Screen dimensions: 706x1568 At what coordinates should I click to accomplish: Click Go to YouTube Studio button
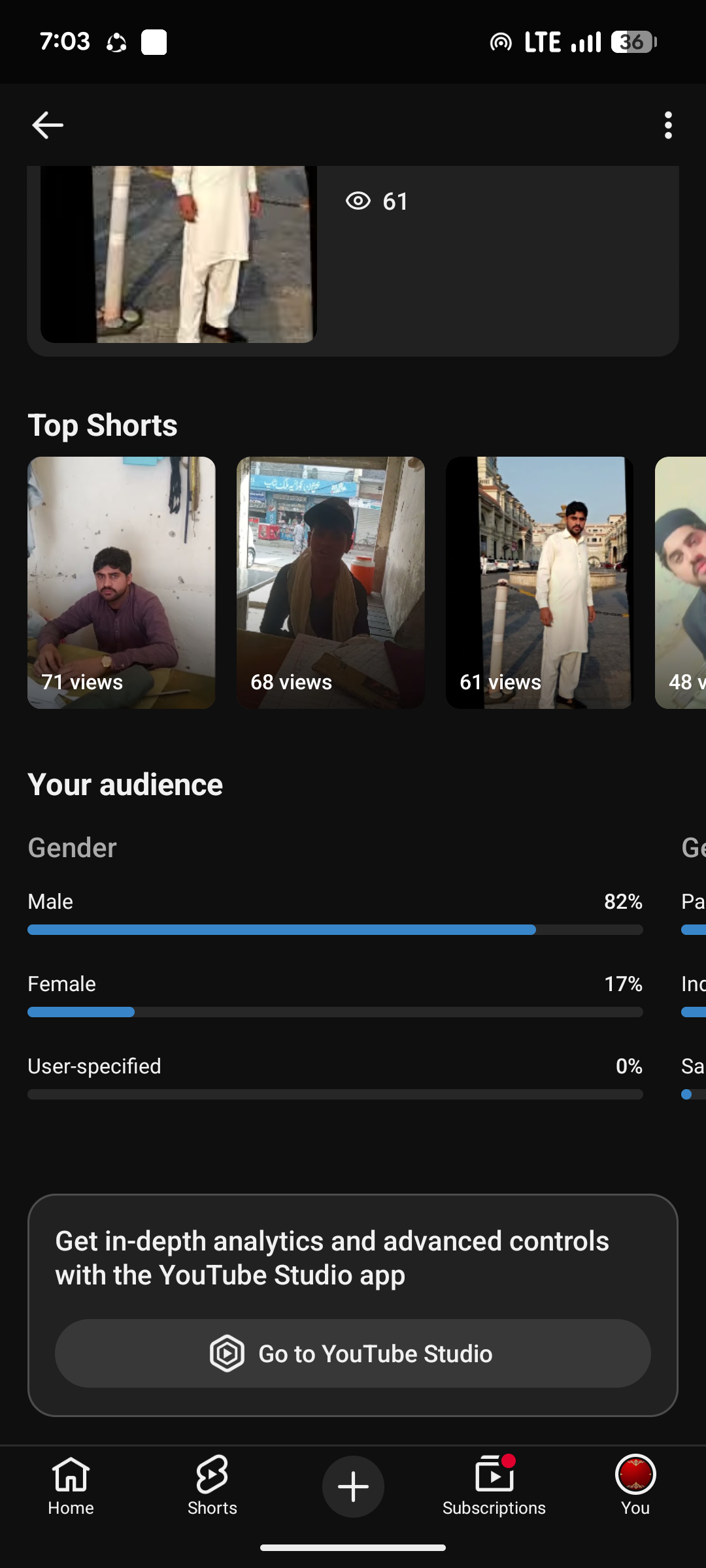(353, 1353)
